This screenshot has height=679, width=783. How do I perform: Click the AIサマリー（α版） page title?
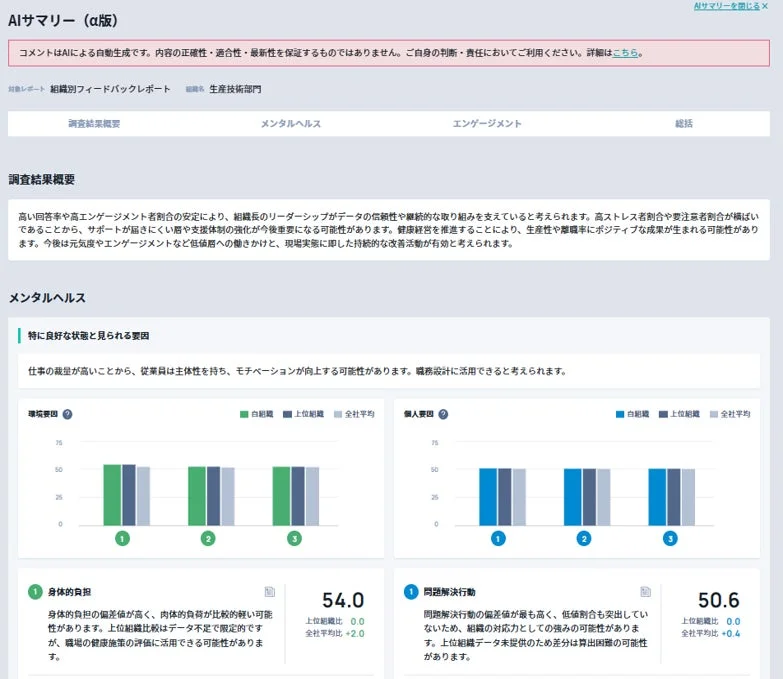(x=63, y=20)
